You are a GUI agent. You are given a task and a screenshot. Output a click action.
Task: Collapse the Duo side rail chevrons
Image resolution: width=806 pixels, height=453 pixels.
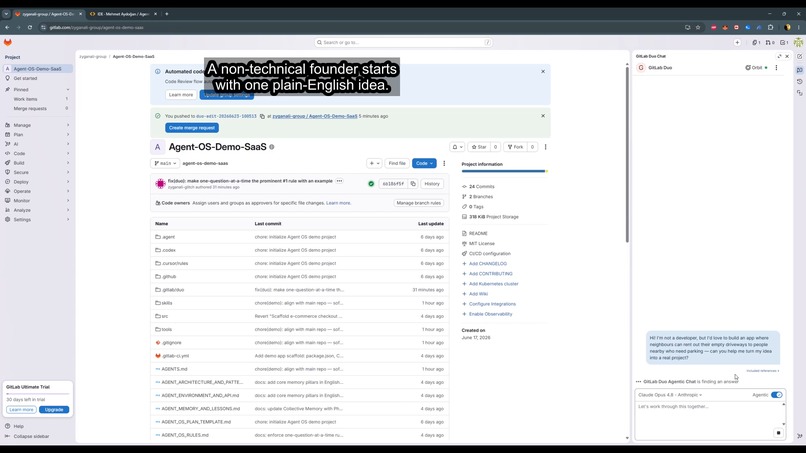(x=800, y=436)
